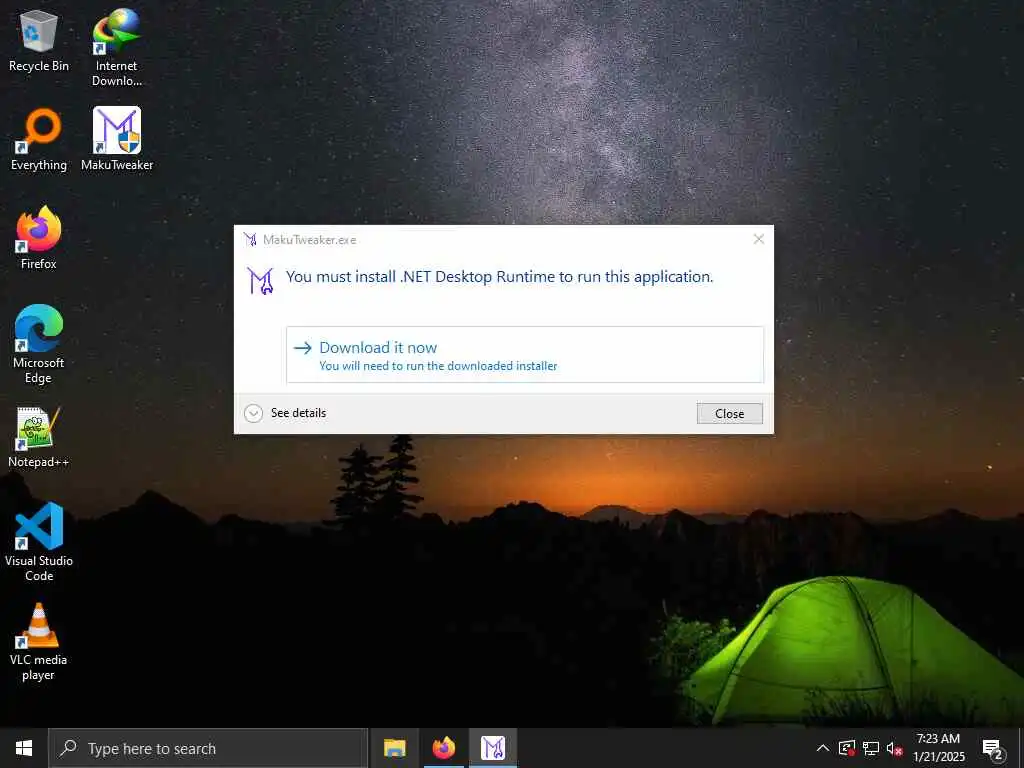The height and width of the screenshot is (768, 1024).
Task: Open the clock showing 7:23 AM
Action: (938, 748)
